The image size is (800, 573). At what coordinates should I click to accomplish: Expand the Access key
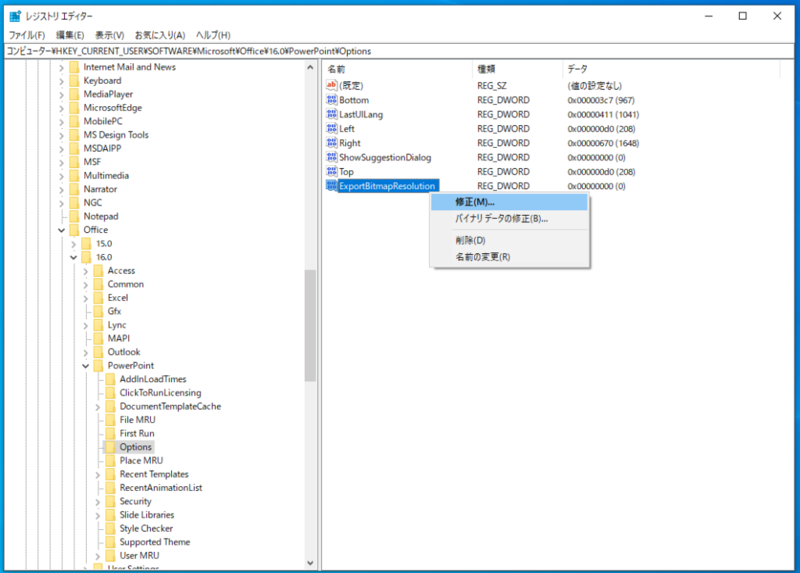(x=86, y=271)
